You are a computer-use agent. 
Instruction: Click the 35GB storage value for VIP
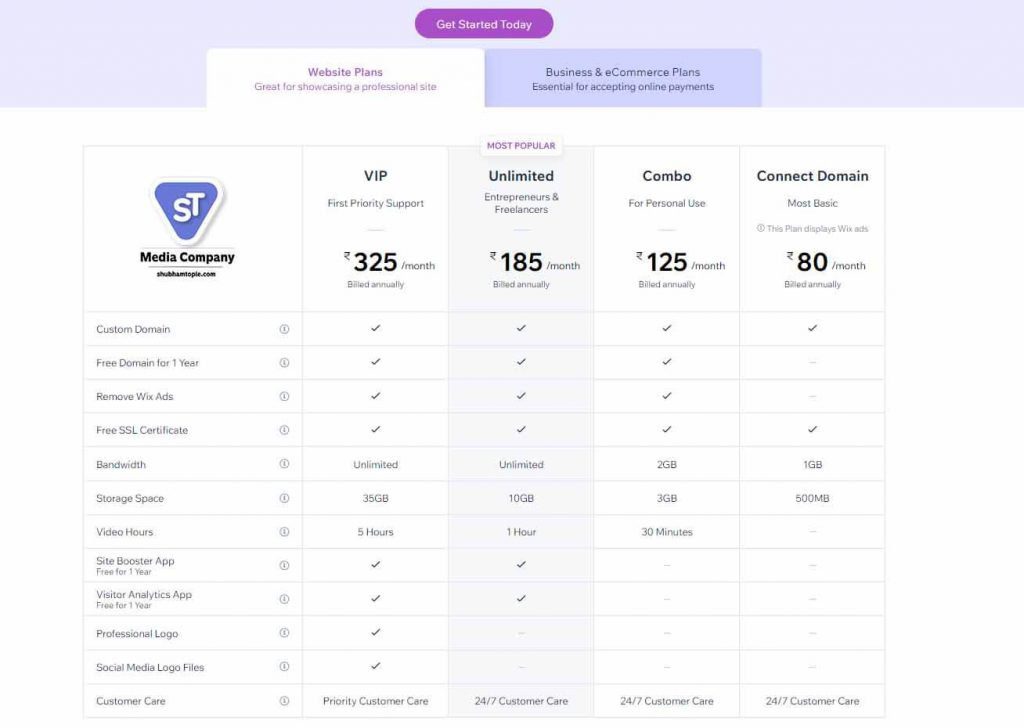(376, 498)
